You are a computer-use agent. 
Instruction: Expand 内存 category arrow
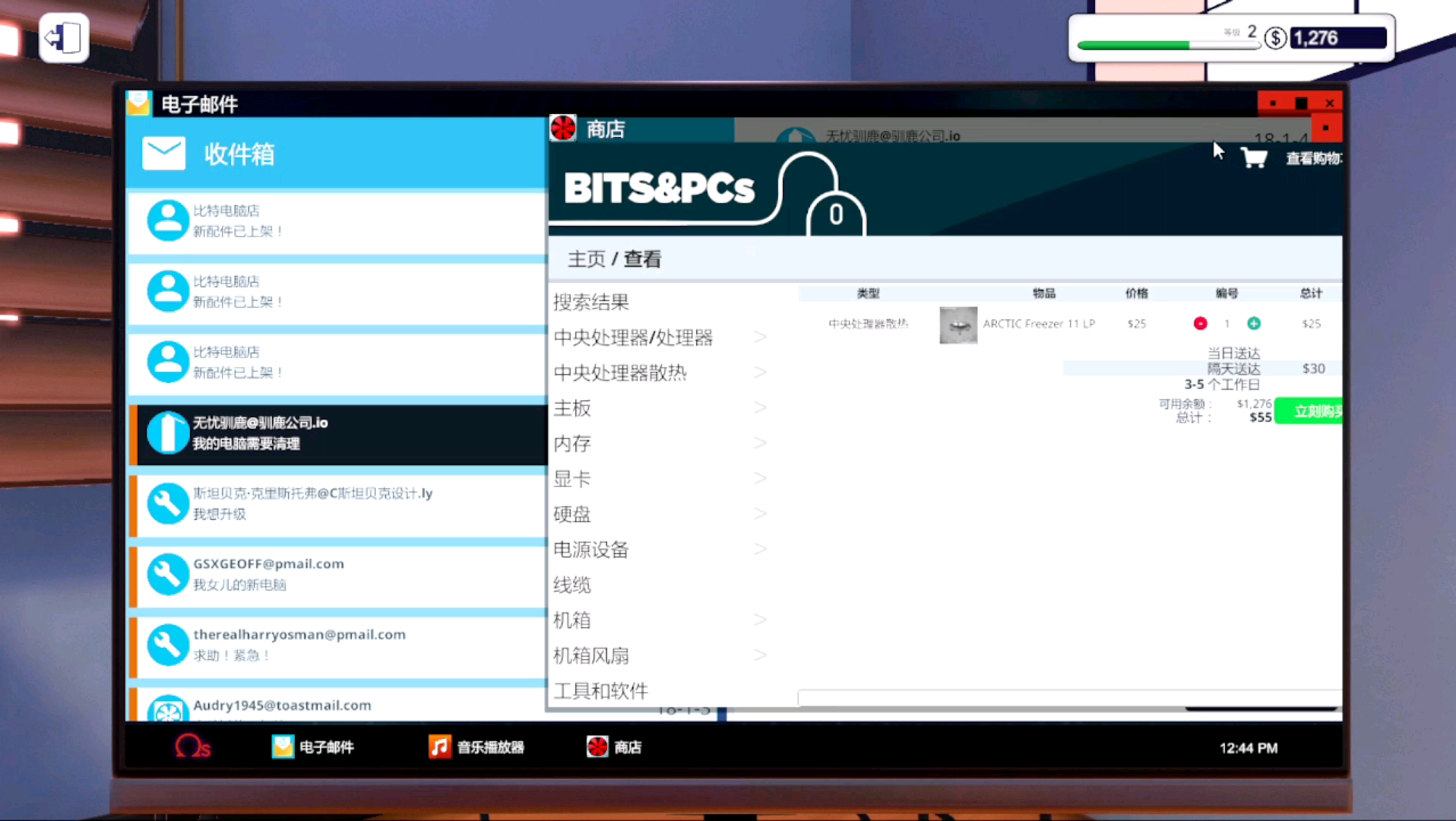click(760, 443)
